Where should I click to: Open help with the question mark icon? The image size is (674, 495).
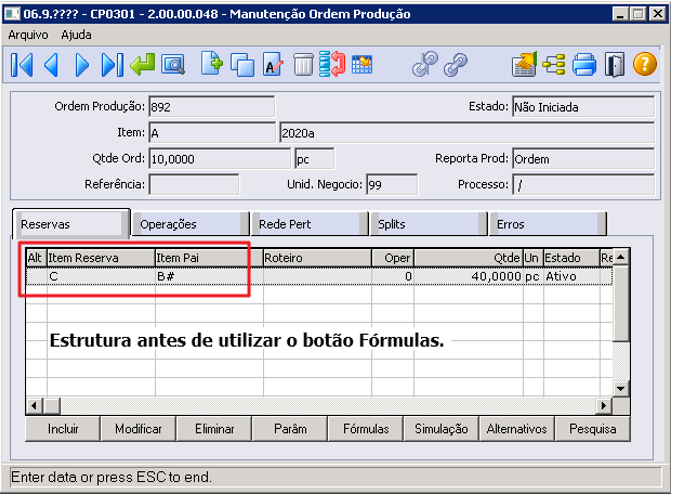[645, 64]
